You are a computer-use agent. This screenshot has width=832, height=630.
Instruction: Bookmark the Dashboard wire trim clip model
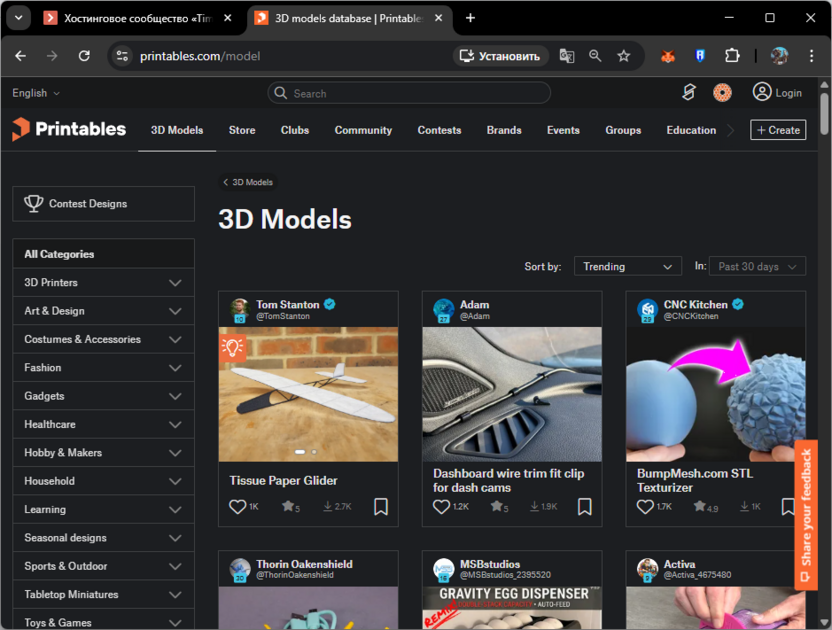tap(585, 506)
